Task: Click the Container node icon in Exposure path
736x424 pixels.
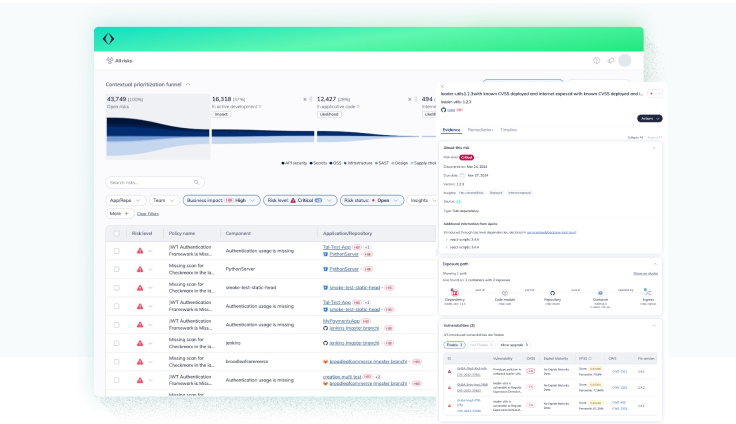Action: tap(600, 294)
